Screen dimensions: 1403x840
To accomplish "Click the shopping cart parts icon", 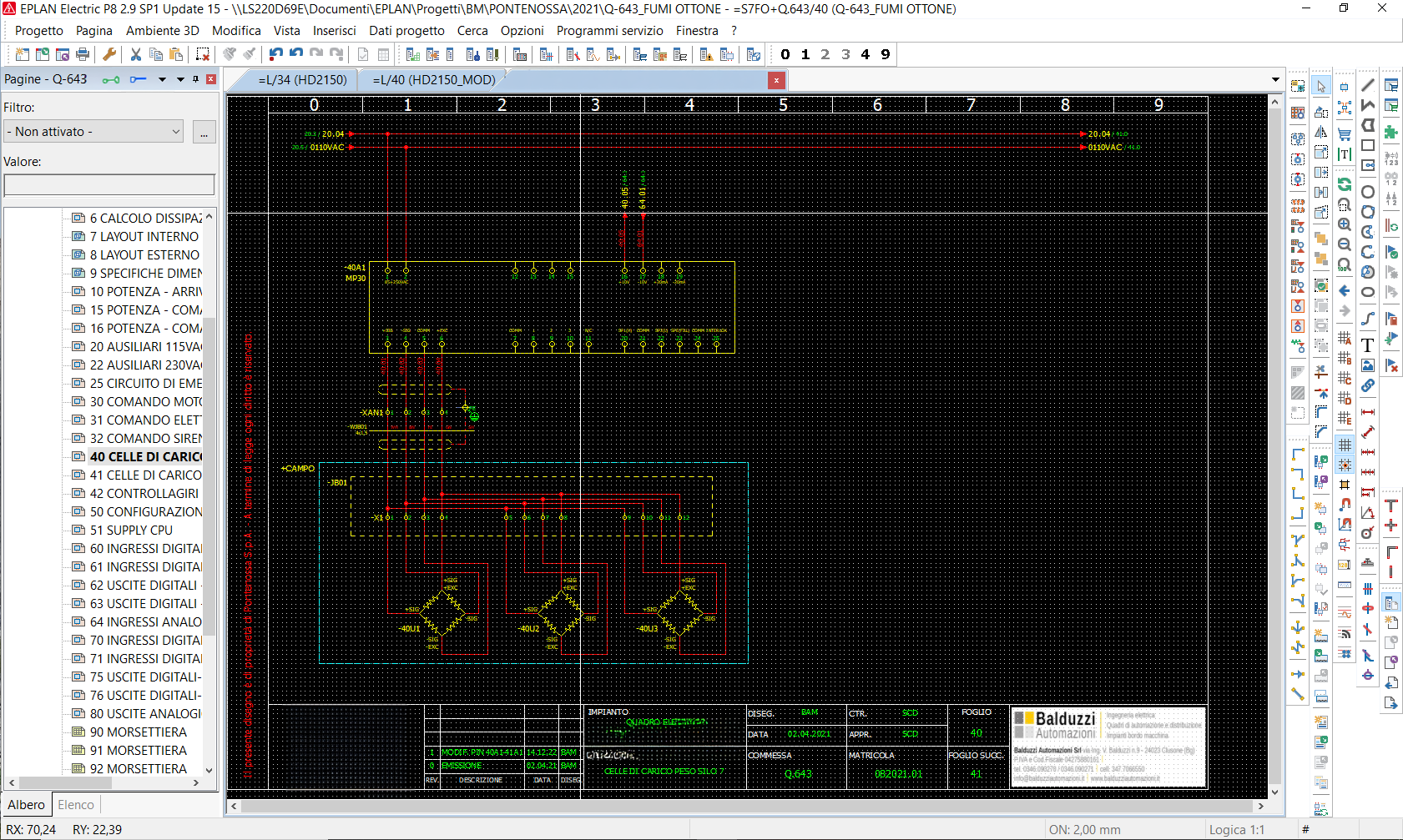I will pos(1345,133).
